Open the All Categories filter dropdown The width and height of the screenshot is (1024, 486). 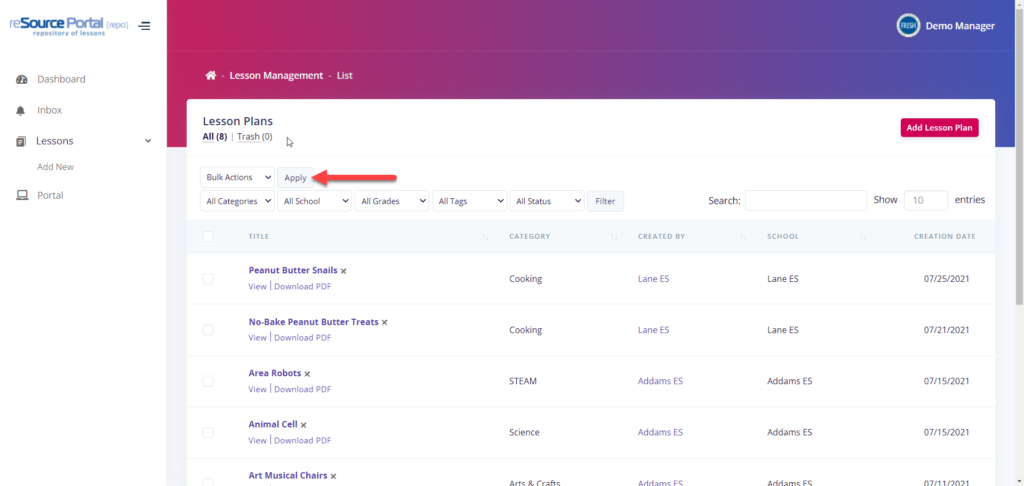click(x=238, y=201)
